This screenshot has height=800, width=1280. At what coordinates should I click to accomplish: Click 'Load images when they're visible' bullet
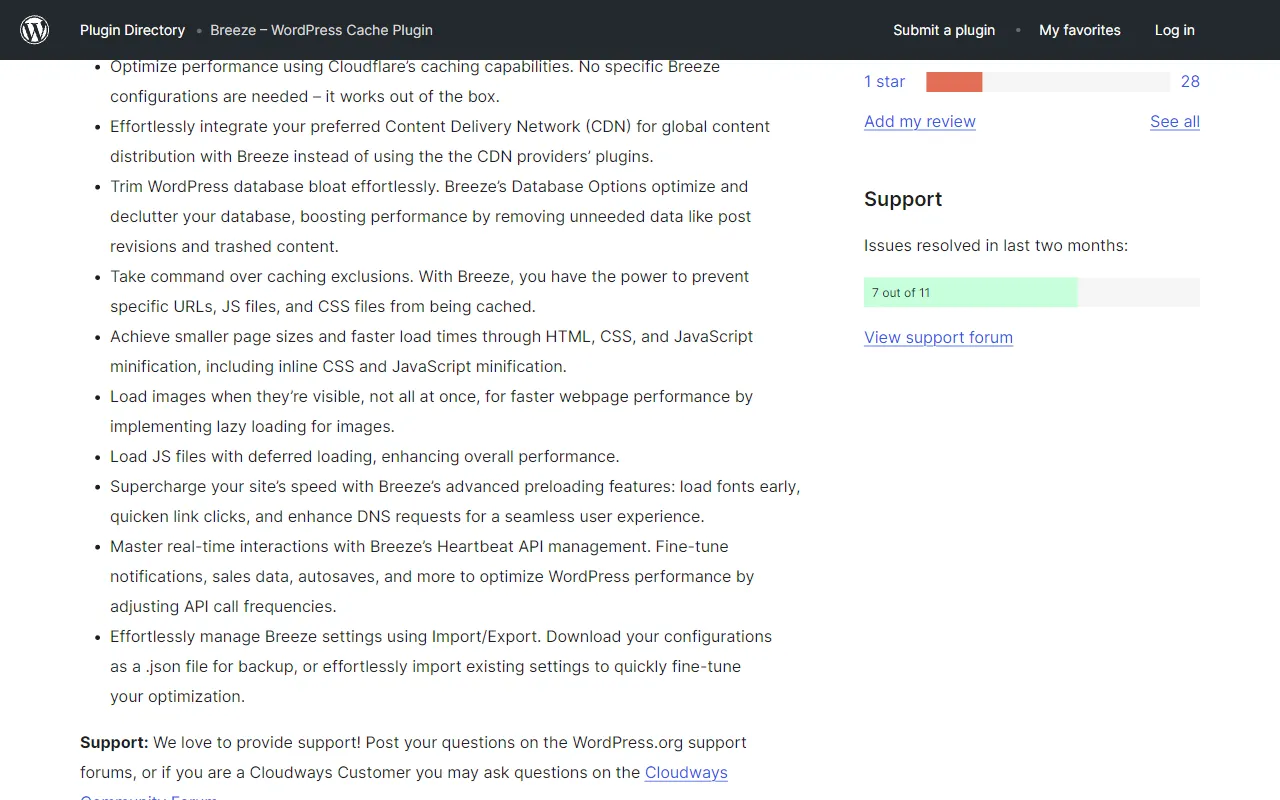tap(431, 412)
